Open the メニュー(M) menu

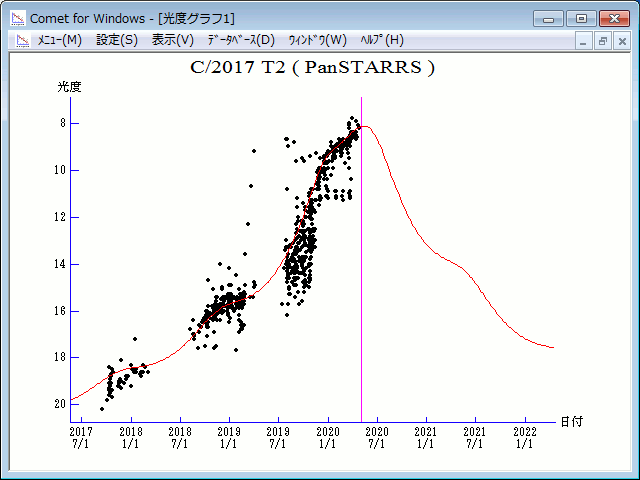point(60,40)
